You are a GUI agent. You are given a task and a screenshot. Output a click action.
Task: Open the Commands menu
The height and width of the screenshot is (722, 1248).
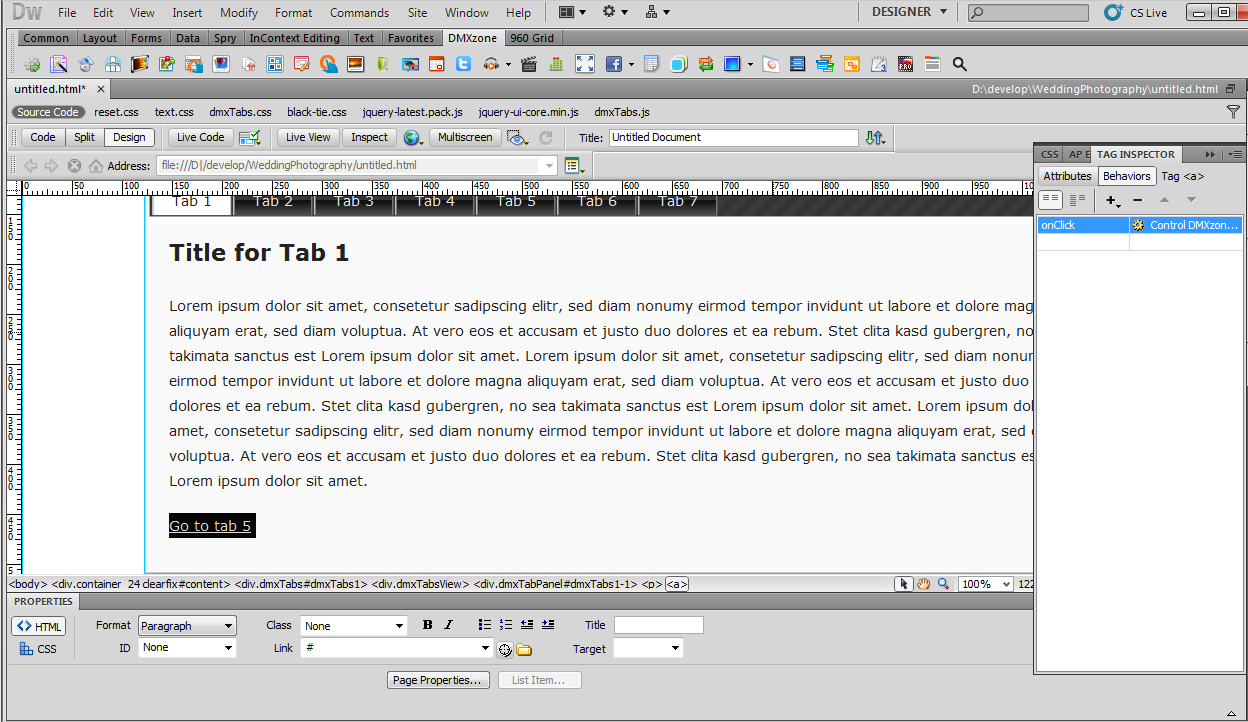coord(359,13)
